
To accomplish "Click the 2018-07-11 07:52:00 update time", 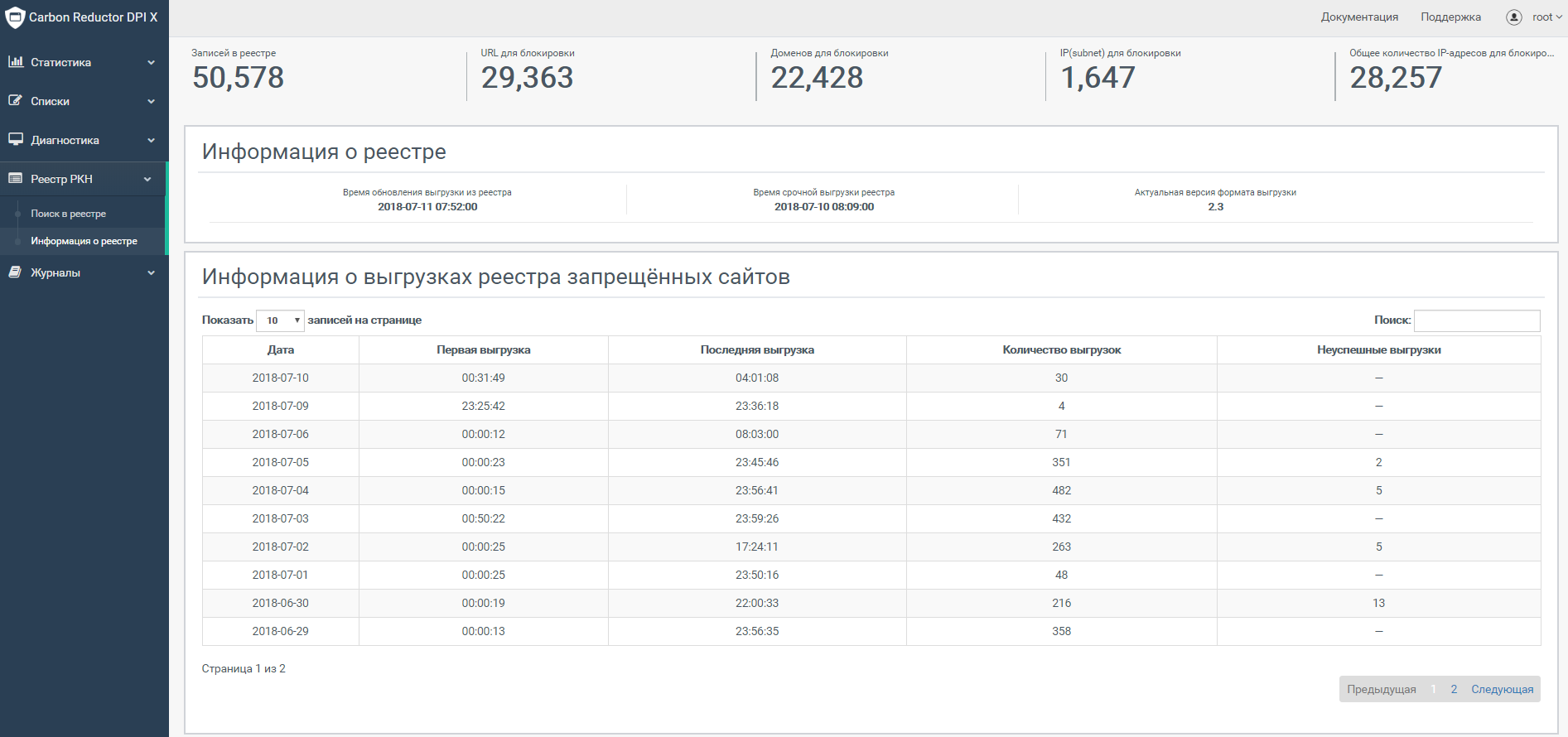I will [427, 207].
